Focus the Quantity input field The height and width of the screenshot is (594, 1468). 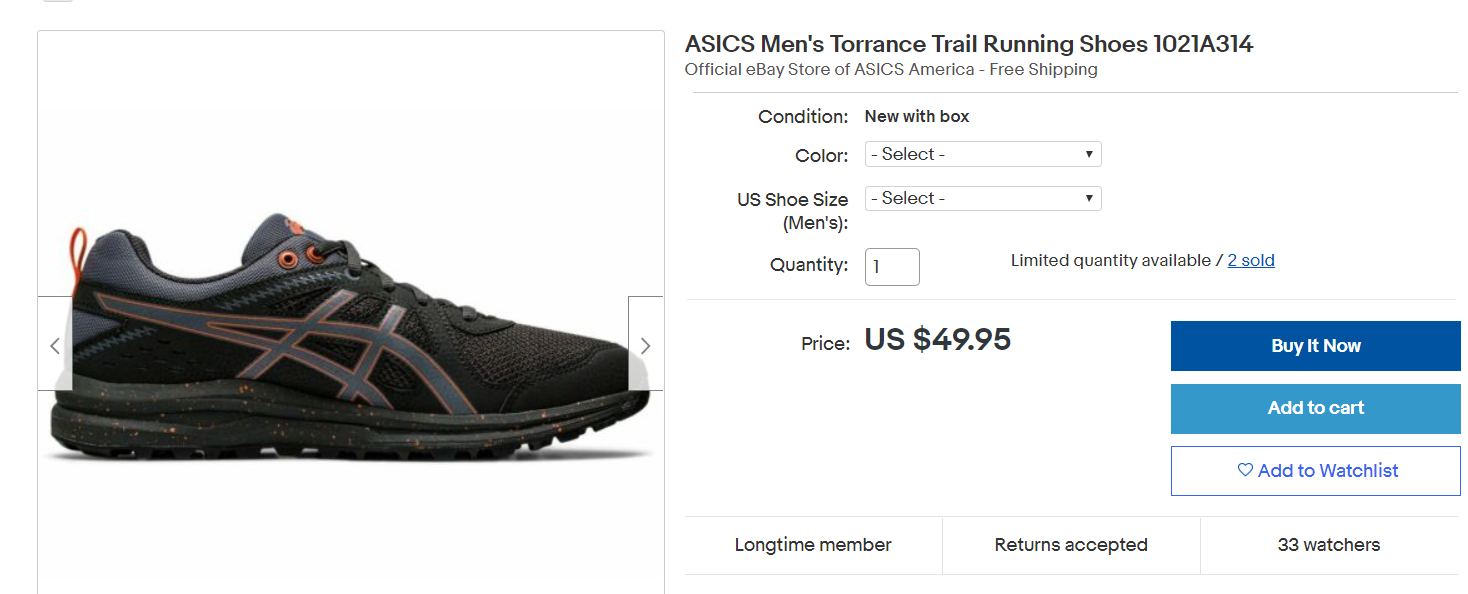(x=891, y=267)
